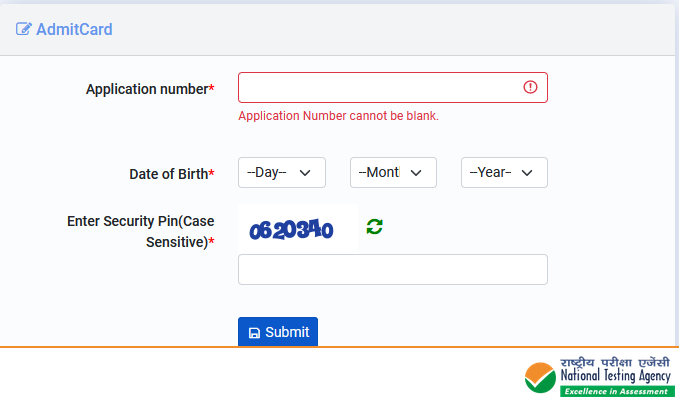The width and height of the screenshot is (679, 402).
Task: Click the floppy disk icon on Submit
Action: pos(254,333)
